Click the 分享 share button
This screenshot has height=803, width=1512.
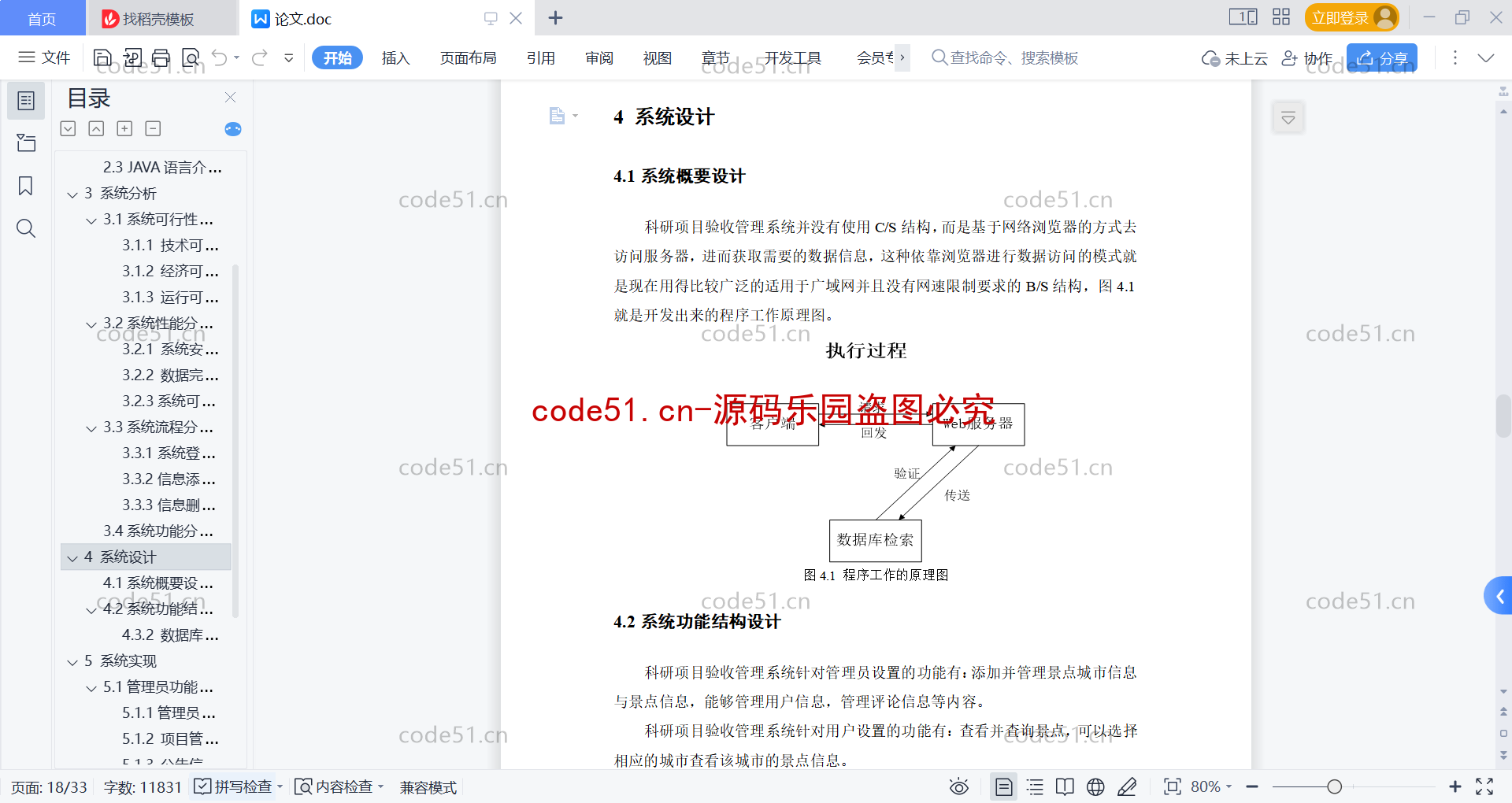[x=1382, y=58]
